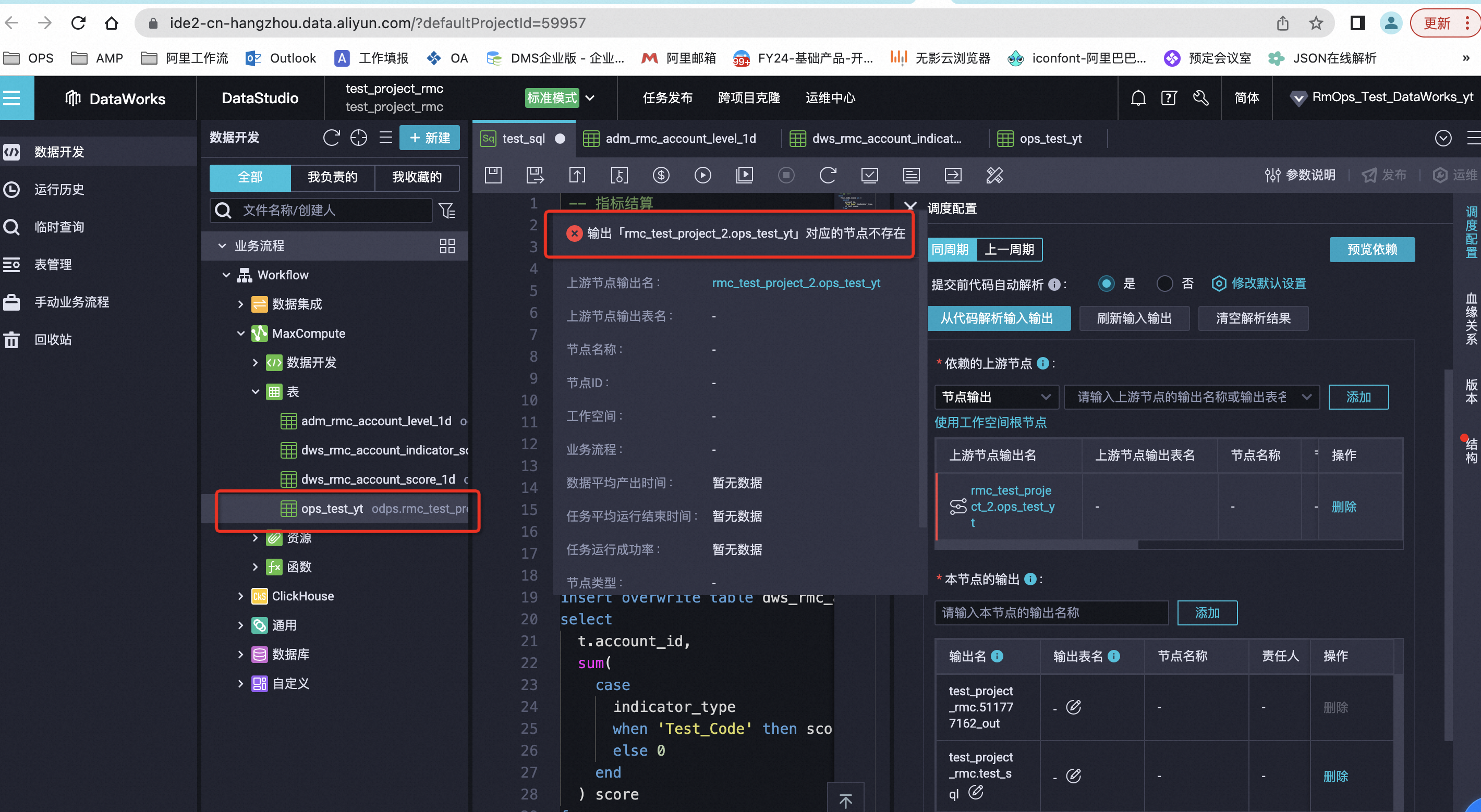Collapse the 业务流程 section
This screenshot has height=812, width=1481.
pos(222,246)
